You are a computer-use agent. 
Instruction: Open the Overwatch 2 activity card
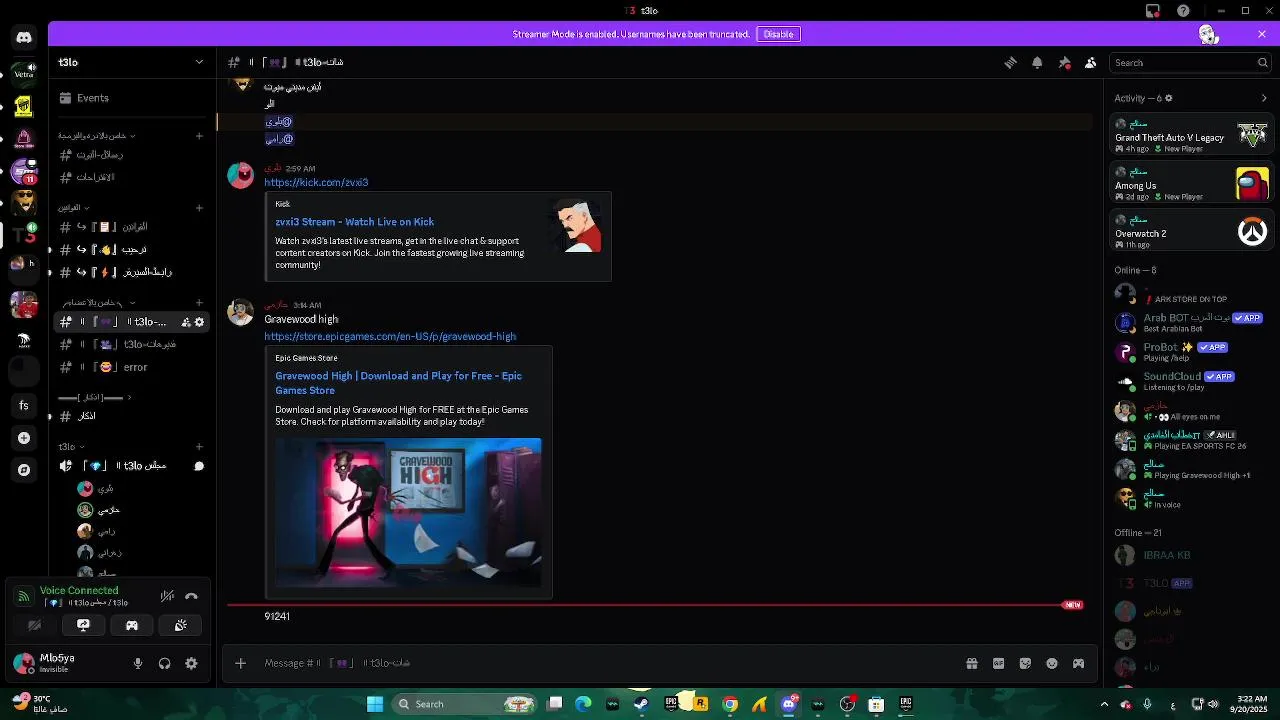(x=1191, y=231)
